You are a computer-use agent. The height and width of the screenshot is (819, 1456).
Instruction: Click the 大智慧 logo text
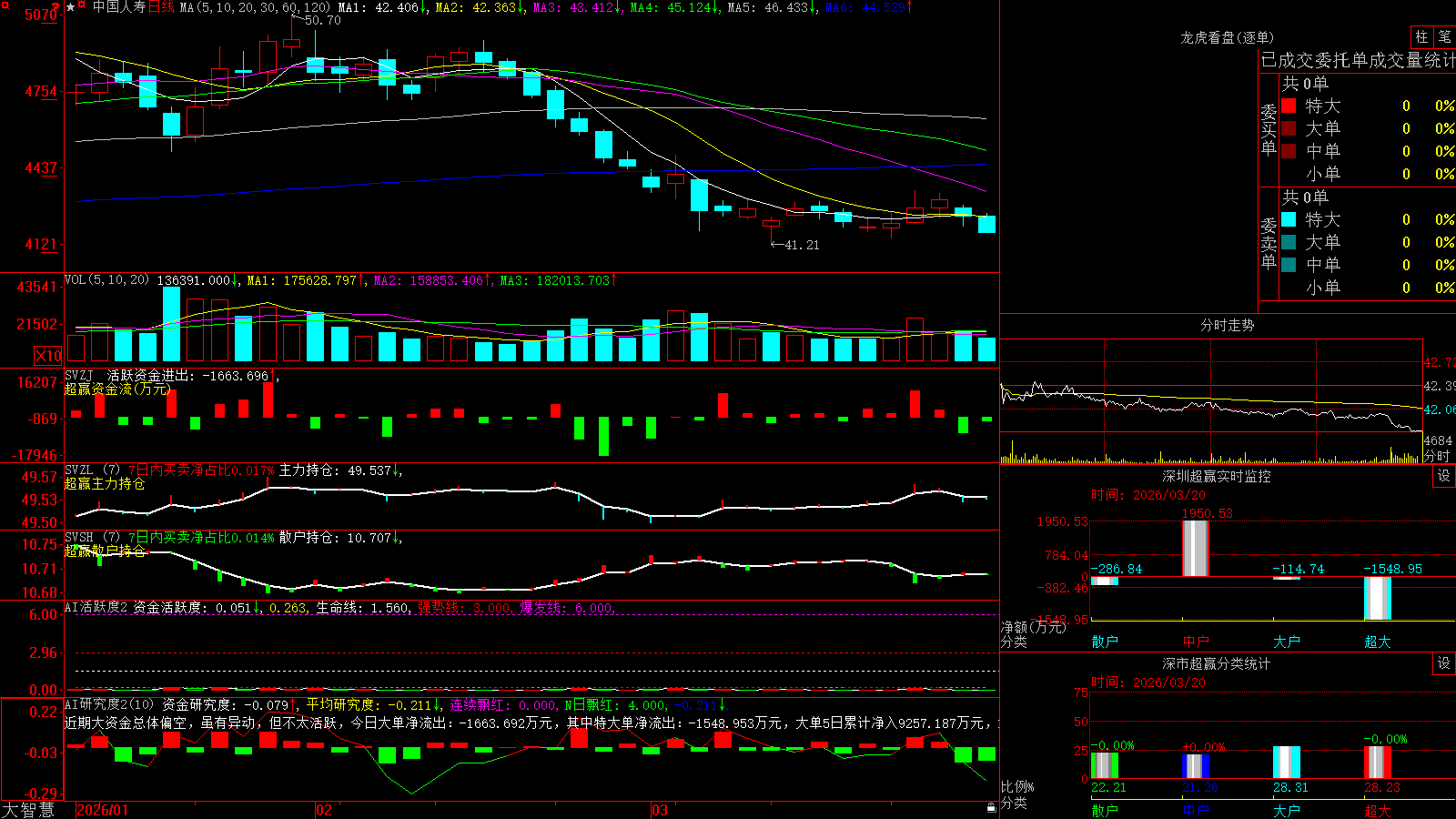click(x=28, y=810)
